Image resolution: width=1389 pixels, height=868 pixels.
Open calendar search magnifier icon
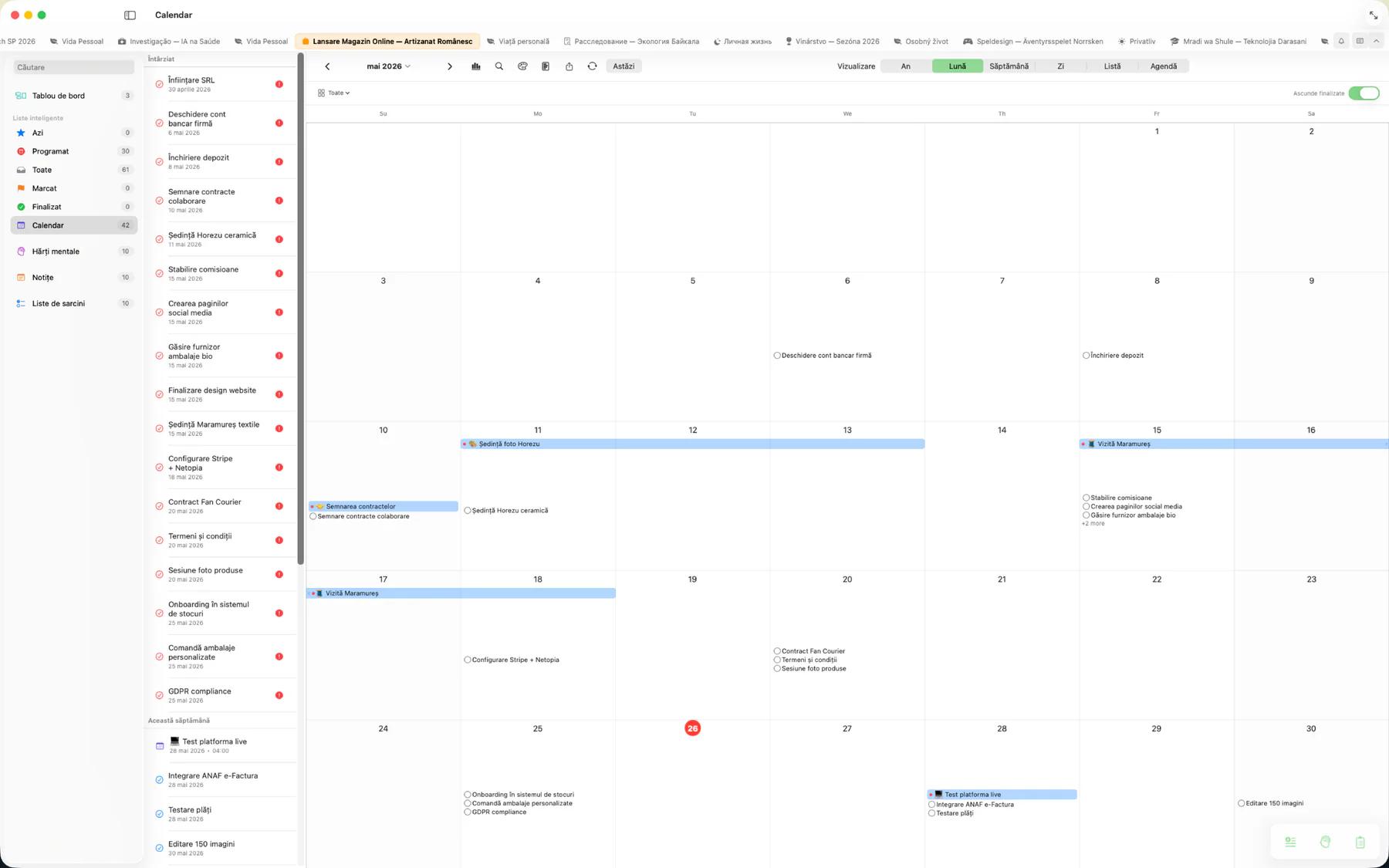tap(499, 66)
